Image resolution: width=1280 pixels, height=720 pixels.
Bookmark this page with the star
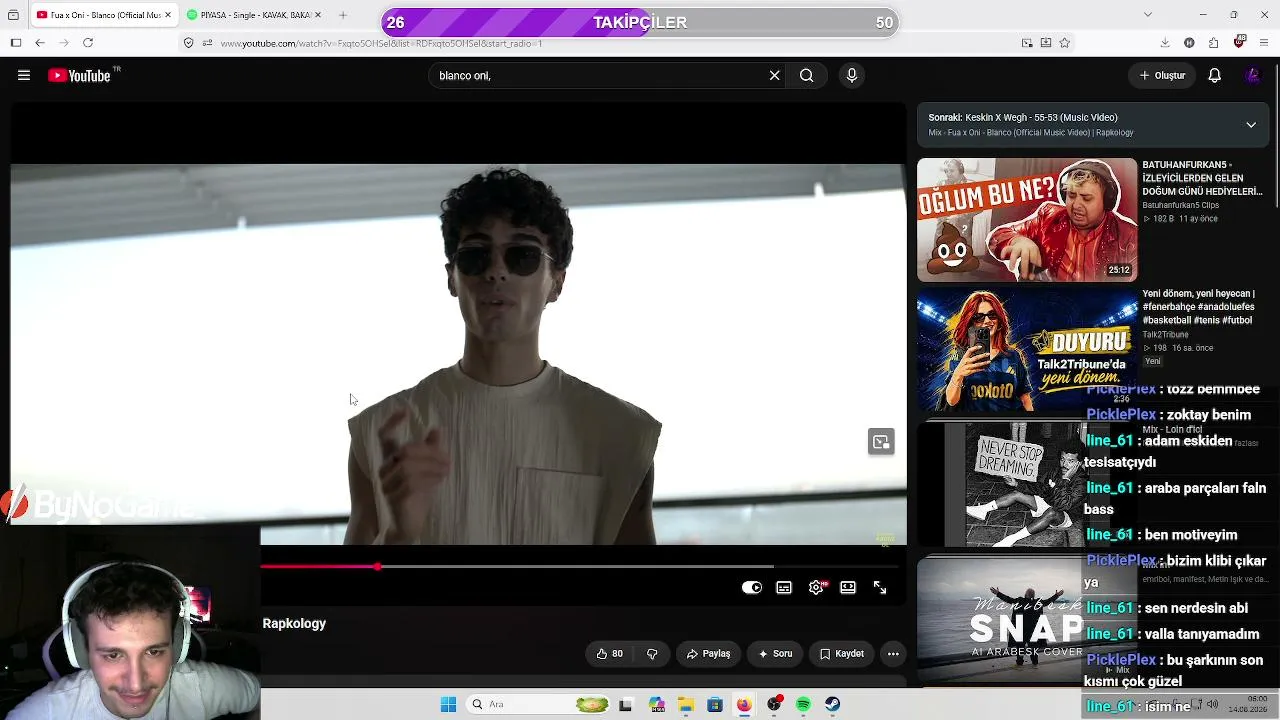pos(1065,43)
